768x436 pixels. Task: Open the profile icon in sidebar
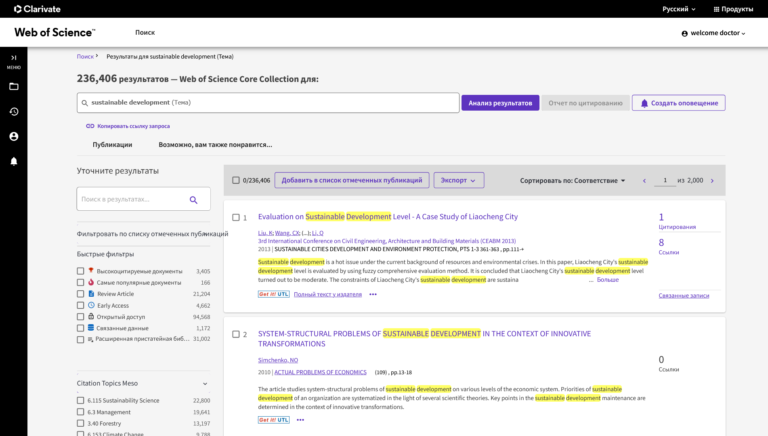[14, 136]
